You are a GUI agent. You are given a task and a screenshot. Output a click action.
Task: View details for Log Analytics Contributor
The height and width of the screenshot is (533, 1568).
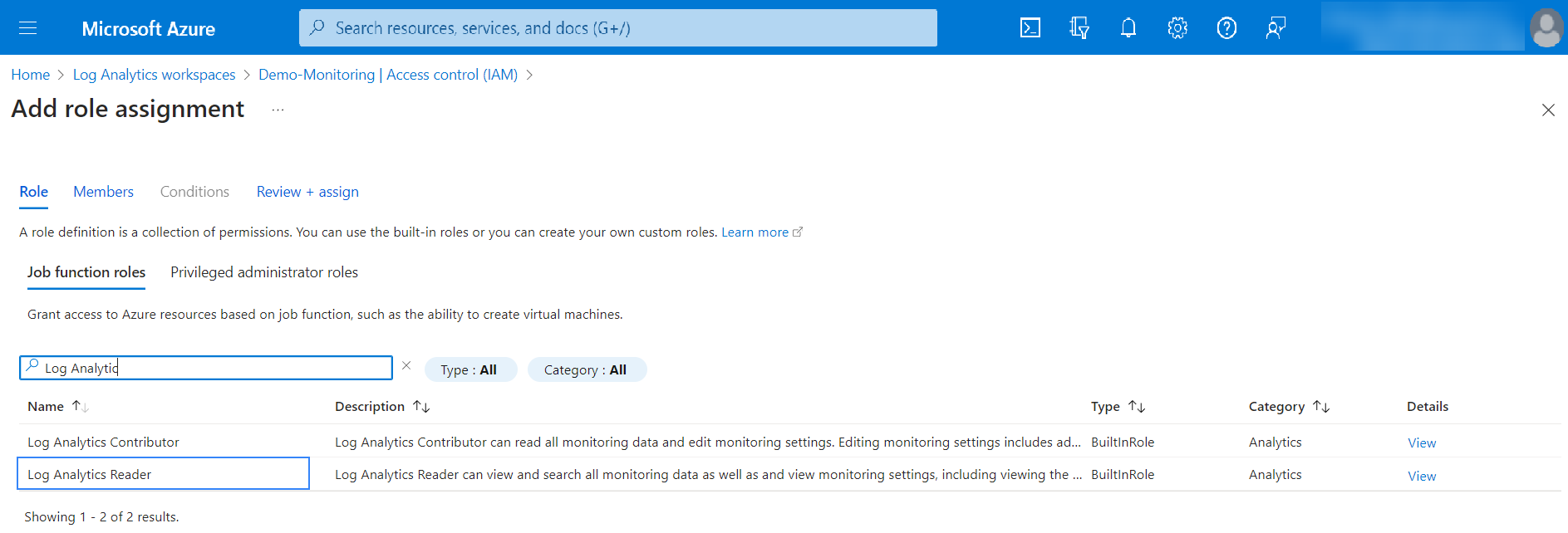tap(1421, 443)
